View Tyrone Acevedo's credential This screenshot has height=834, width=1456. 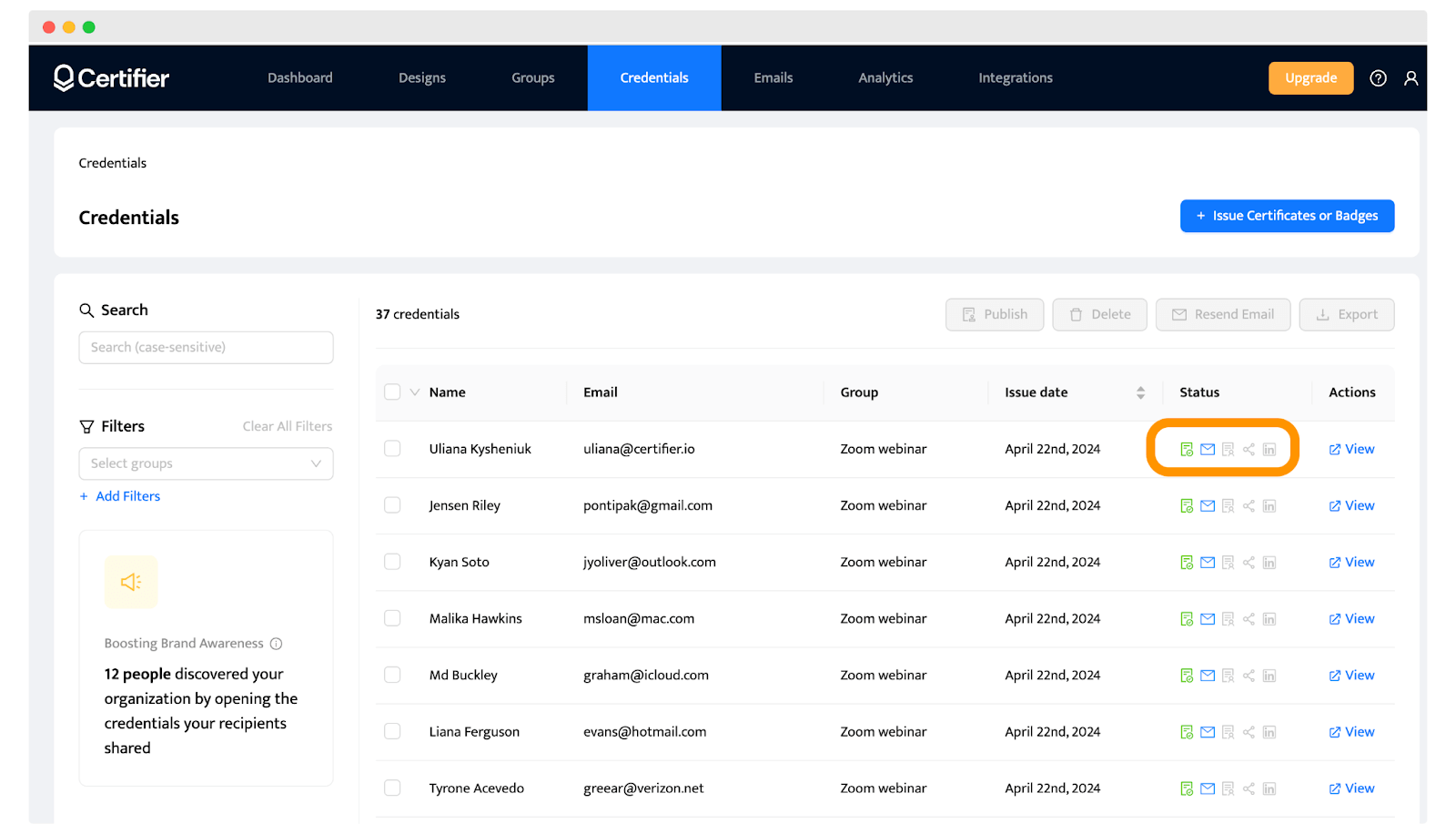[x=1351, y=788]
